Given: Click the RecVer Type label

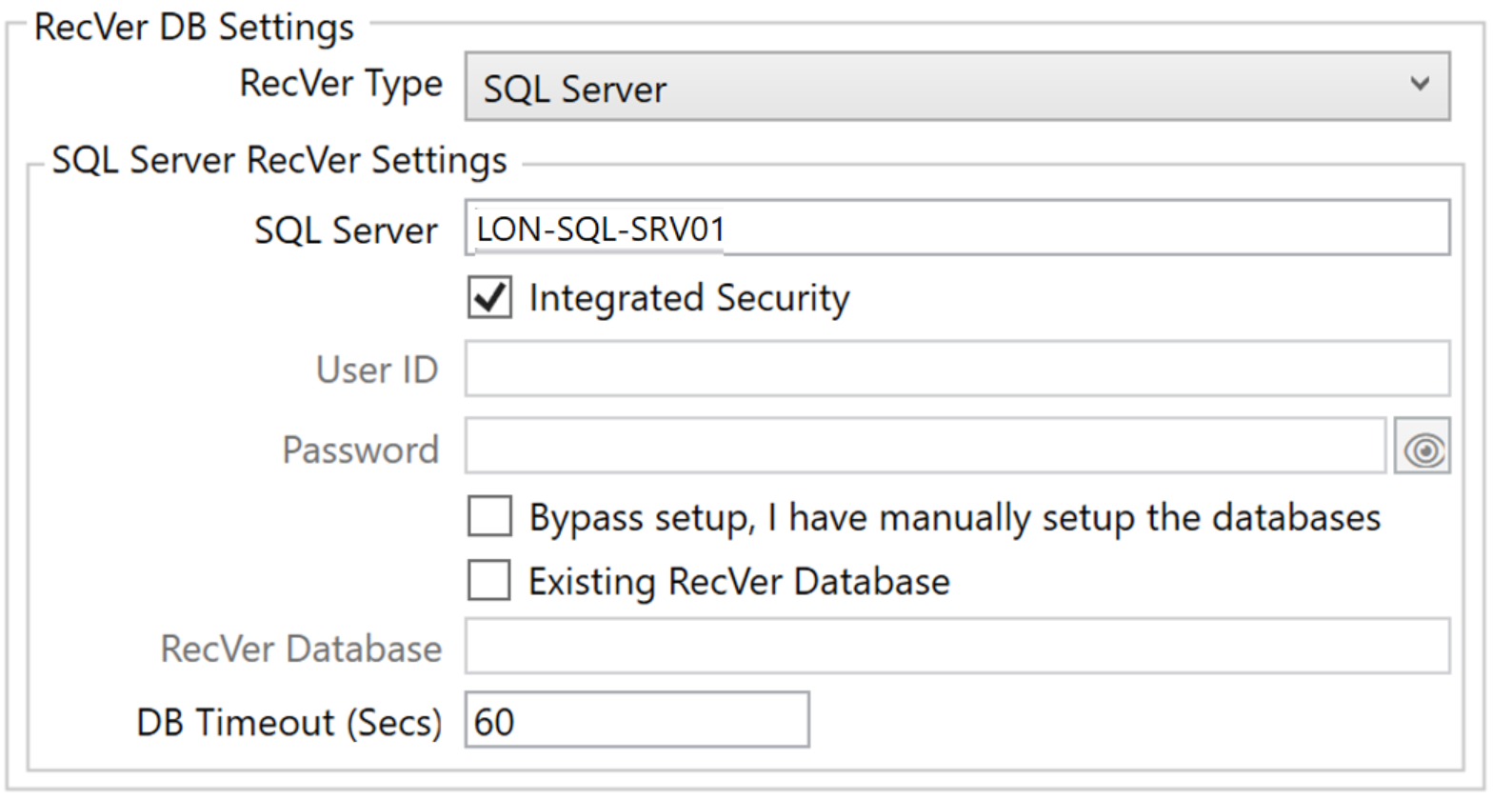Looking at the screenshot, I should coord(341,85).
